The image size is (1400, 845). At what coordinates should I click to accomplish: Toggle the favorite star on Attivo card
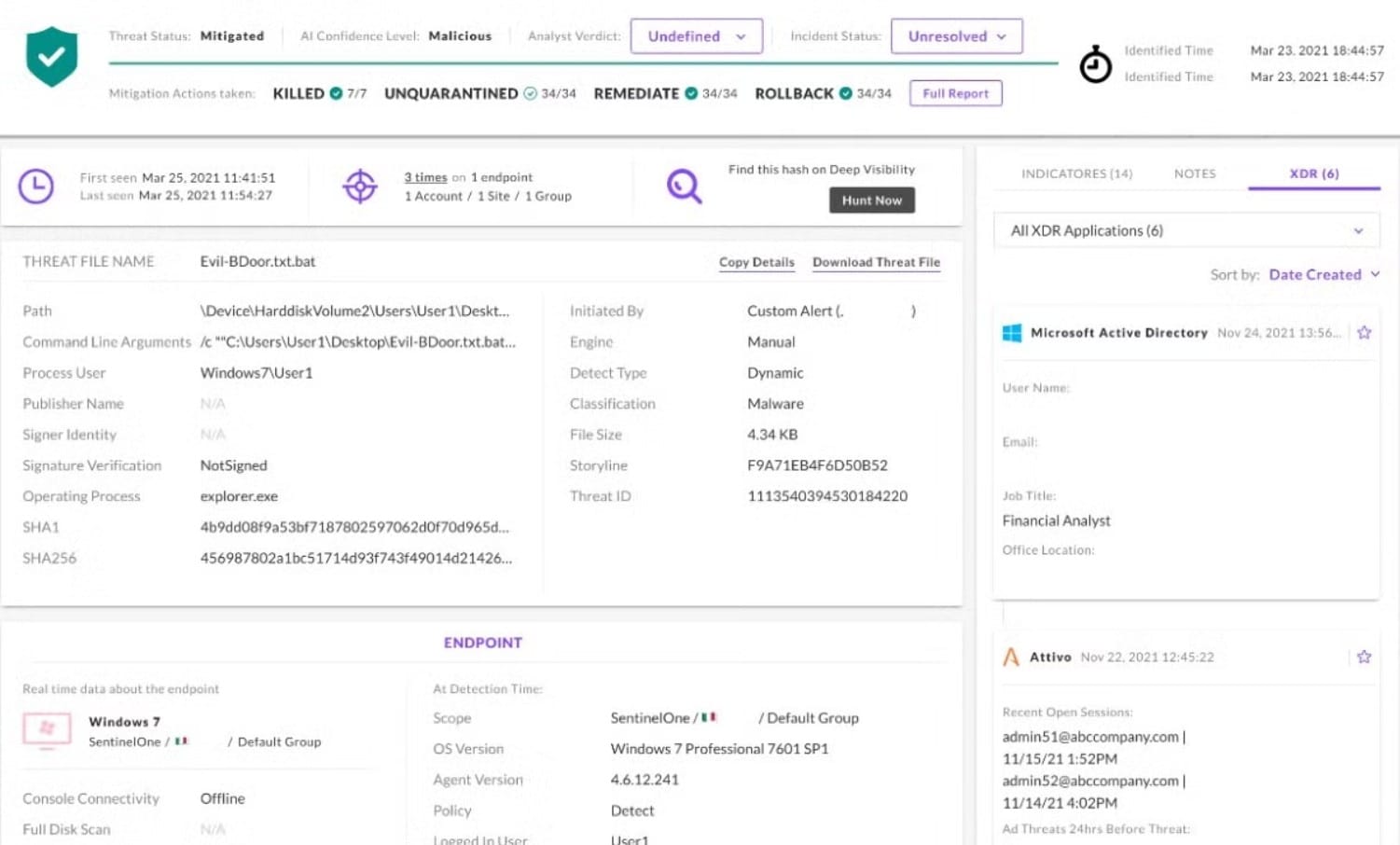coord(1364,657)
